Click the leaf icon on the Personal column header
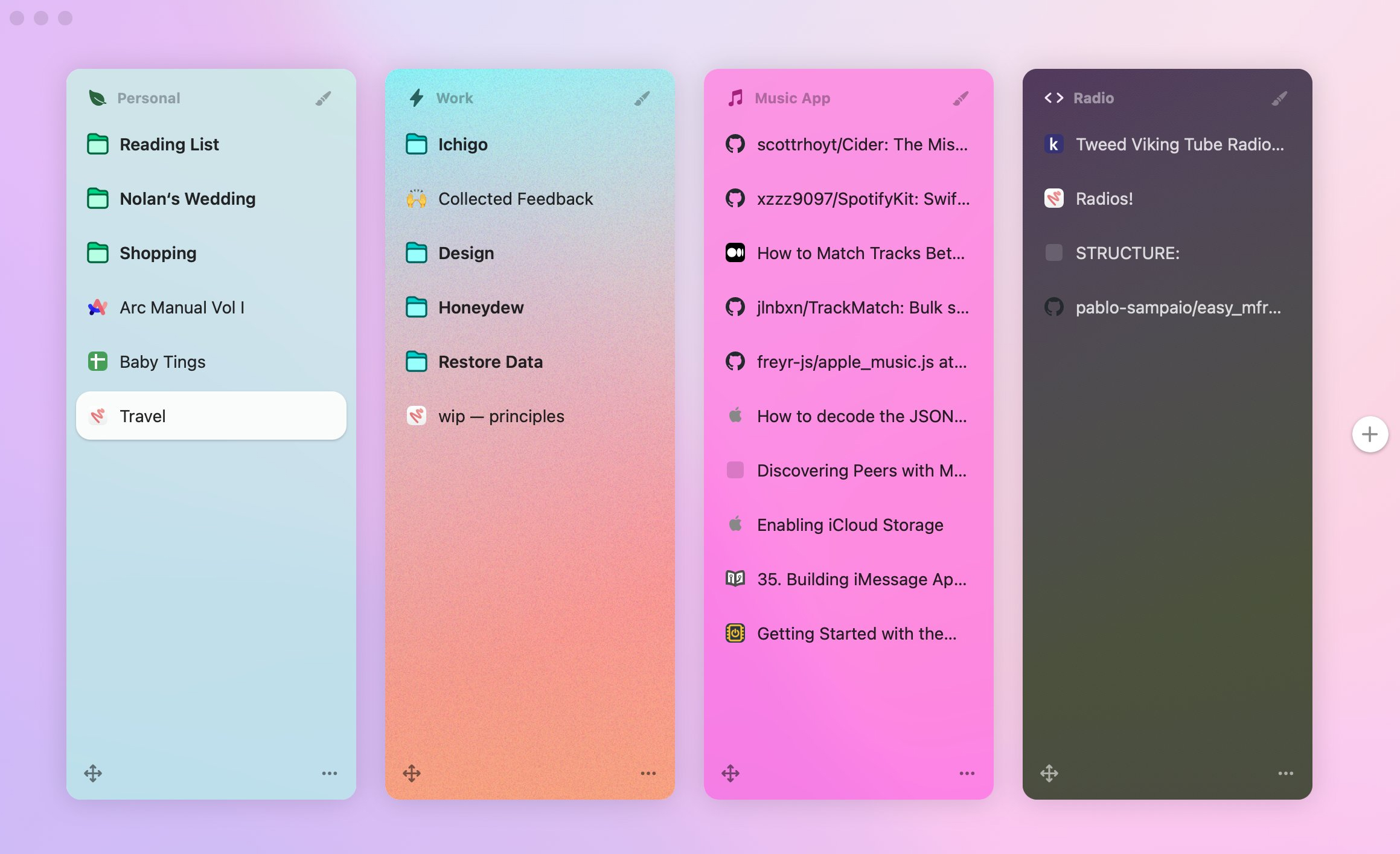The width and height of the screenshot is (1400, 854). coord(96,97)
